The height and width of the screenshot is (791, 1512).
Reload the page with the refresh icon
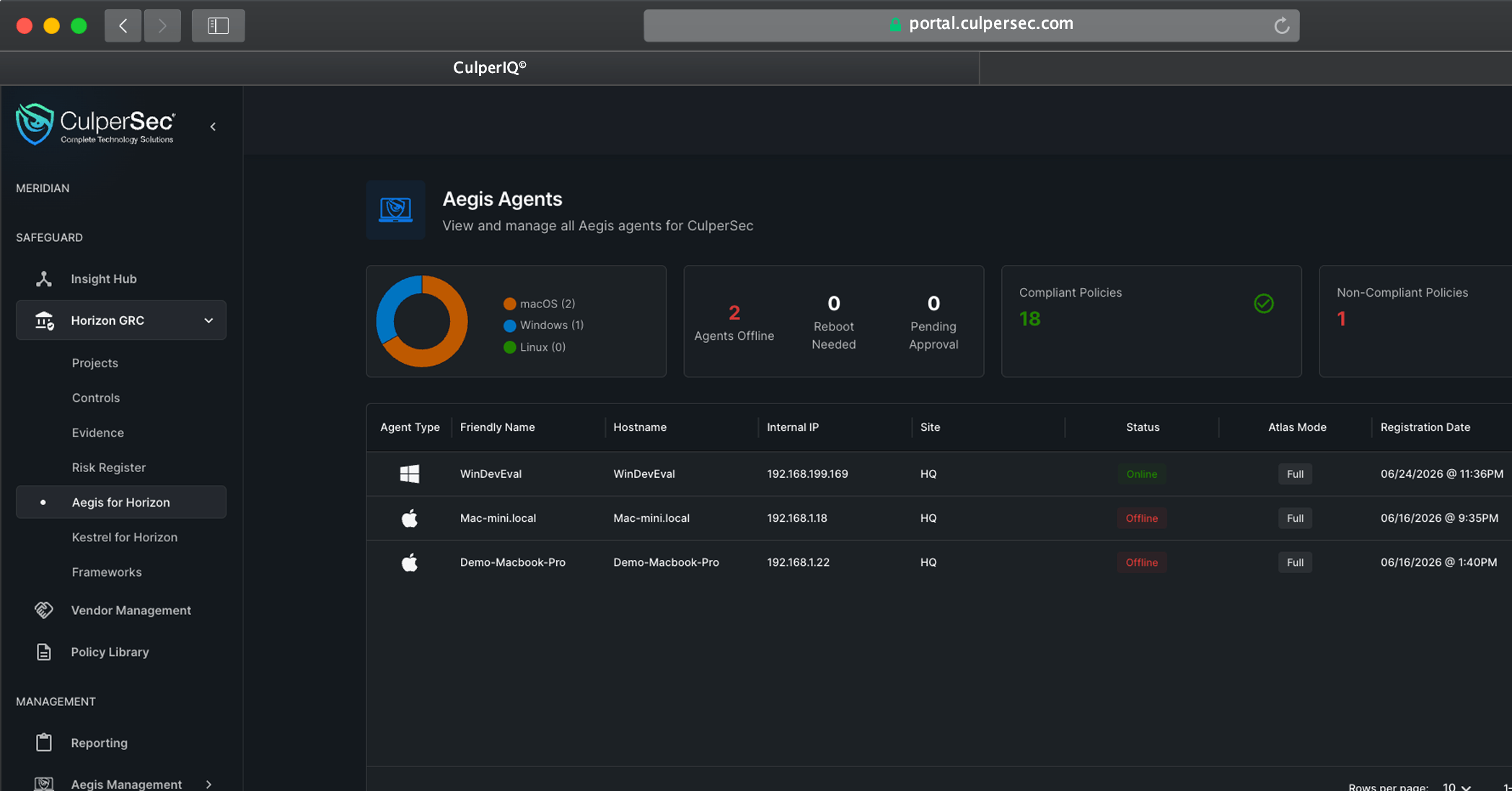click(1282, 26)
